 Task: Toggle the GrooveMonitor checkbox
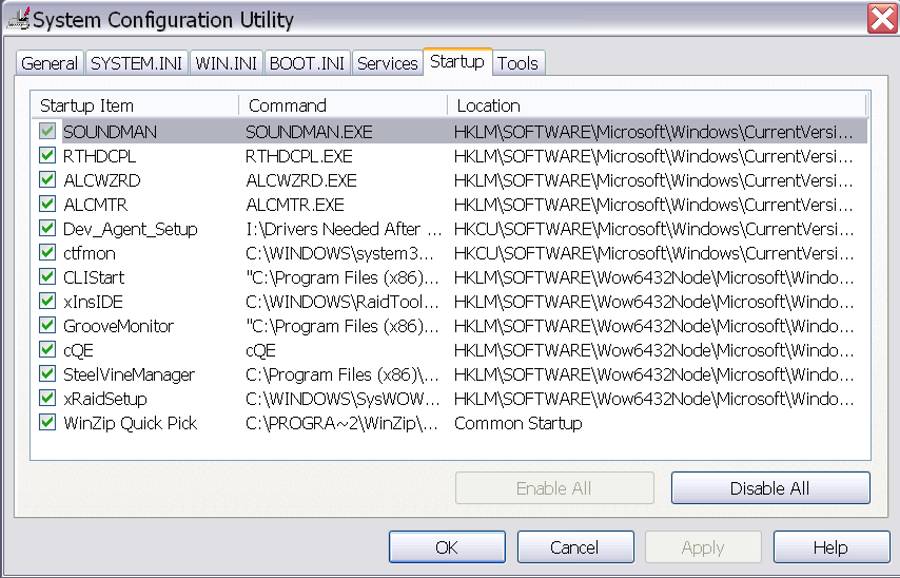[47, 325]
